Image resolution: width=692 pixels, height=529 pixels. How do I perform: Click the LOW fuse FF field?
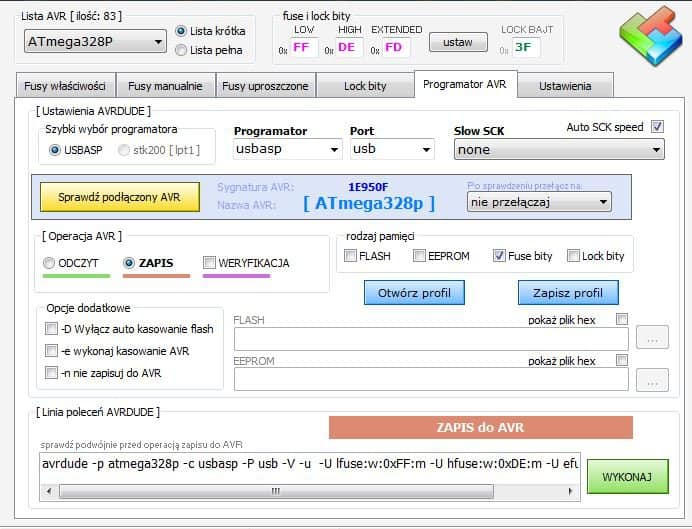tap(304, 48)
